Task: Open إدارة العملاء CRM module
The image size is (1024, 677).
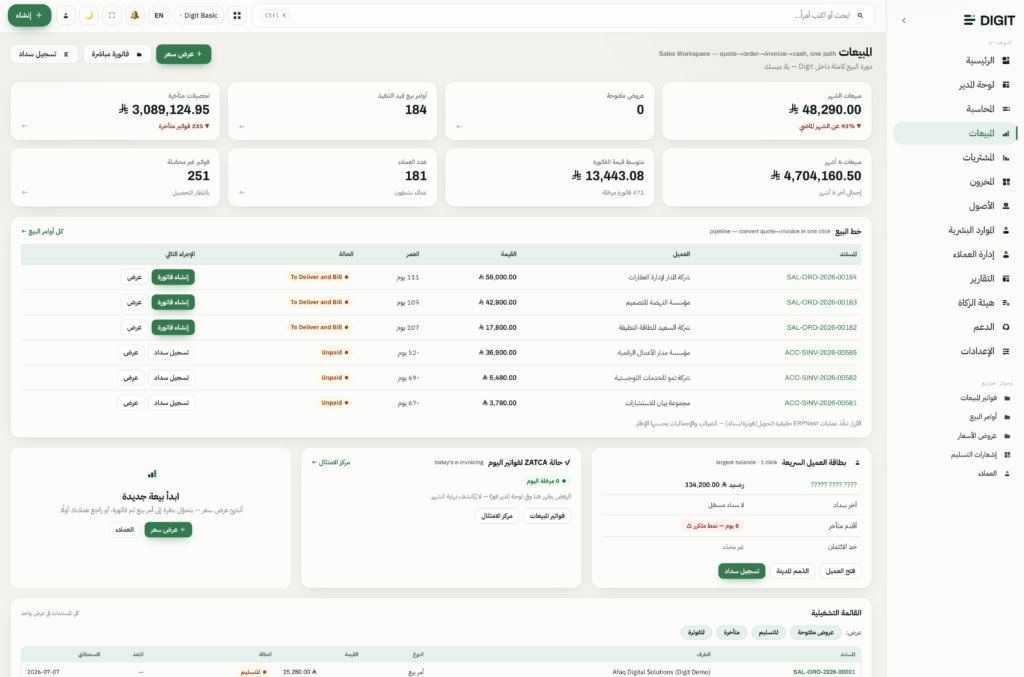Action: tap(955, 255)
